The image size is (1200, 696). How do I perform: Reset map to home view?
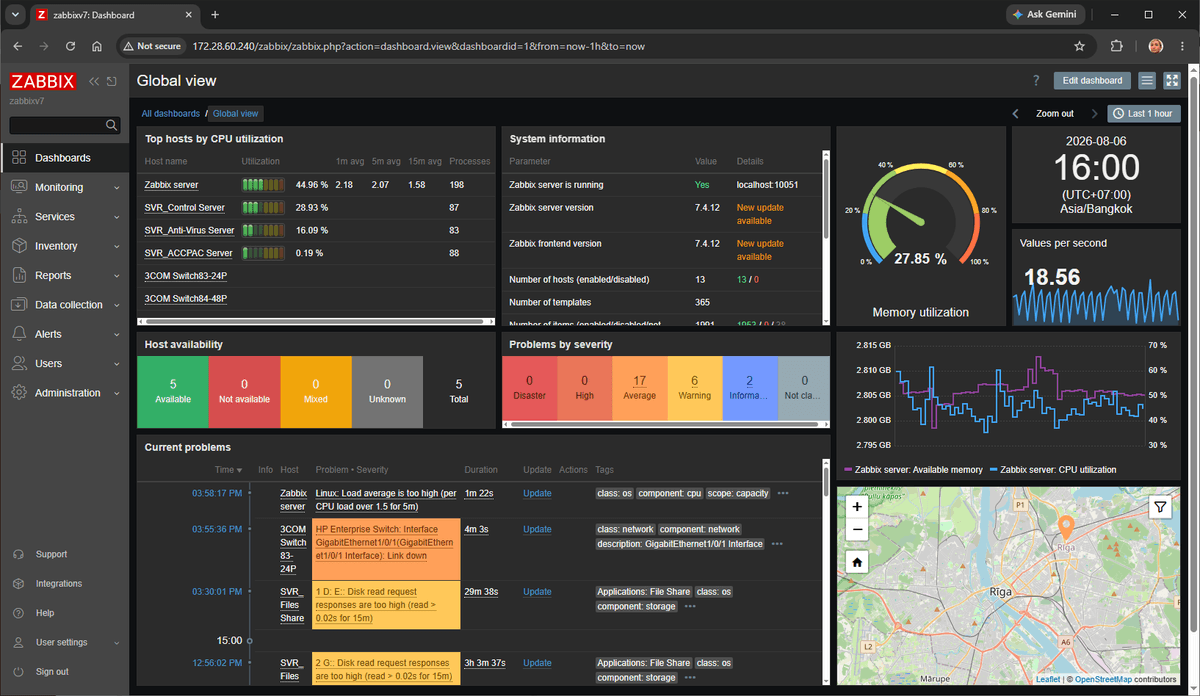(857, 562)
